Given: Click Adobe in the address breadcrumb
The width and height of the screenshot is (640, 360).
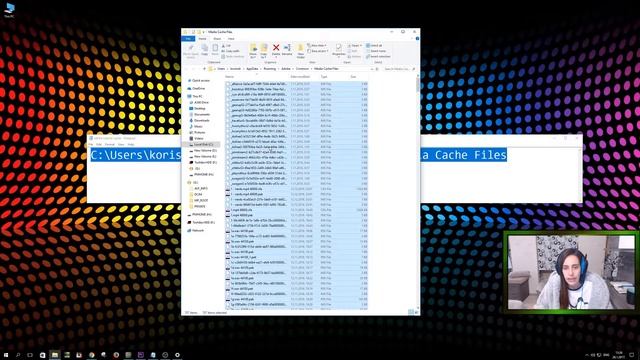Looking at the screenshot, I should [286, 69].
